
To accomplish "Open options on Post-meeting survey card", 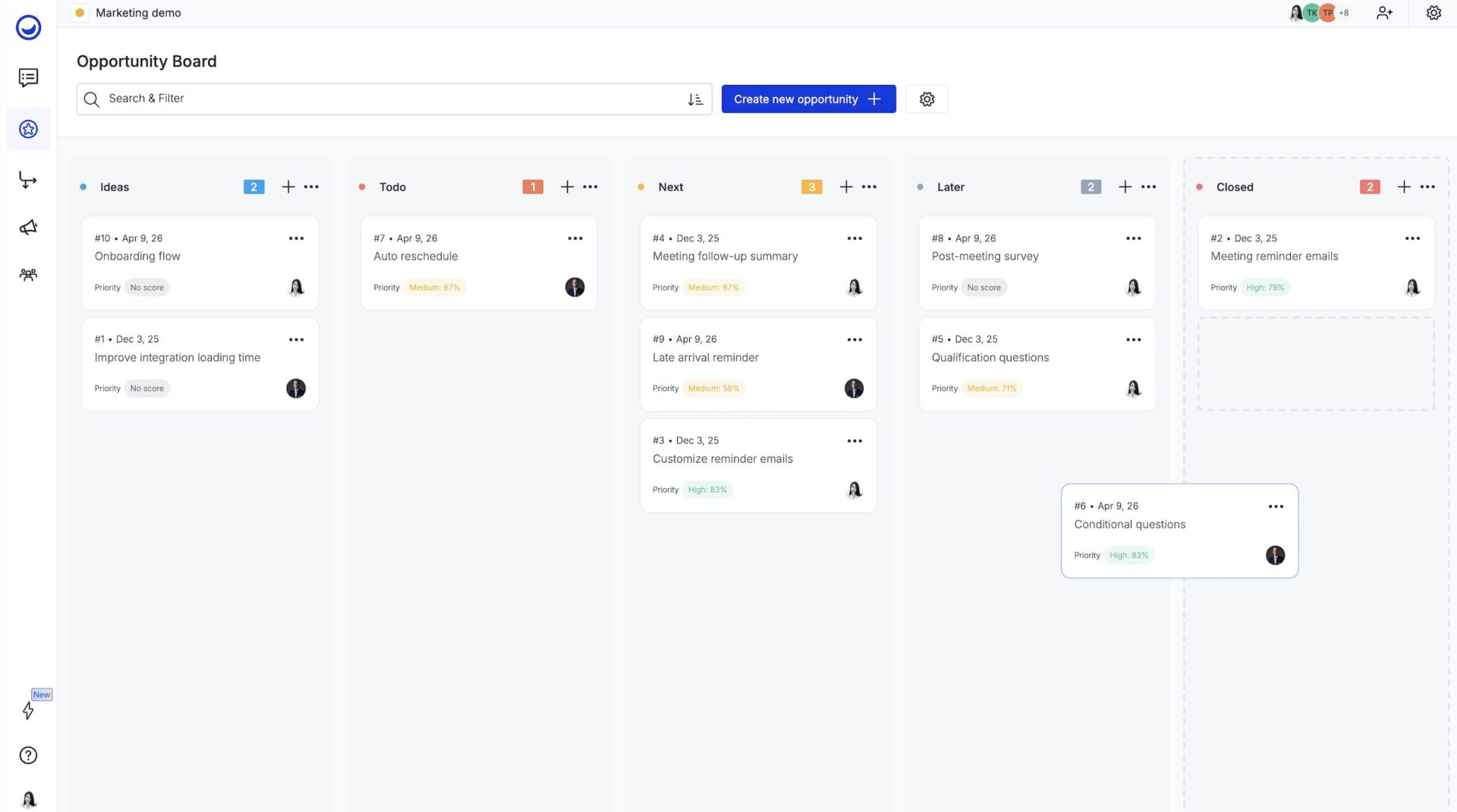I will pos(1134,238).
